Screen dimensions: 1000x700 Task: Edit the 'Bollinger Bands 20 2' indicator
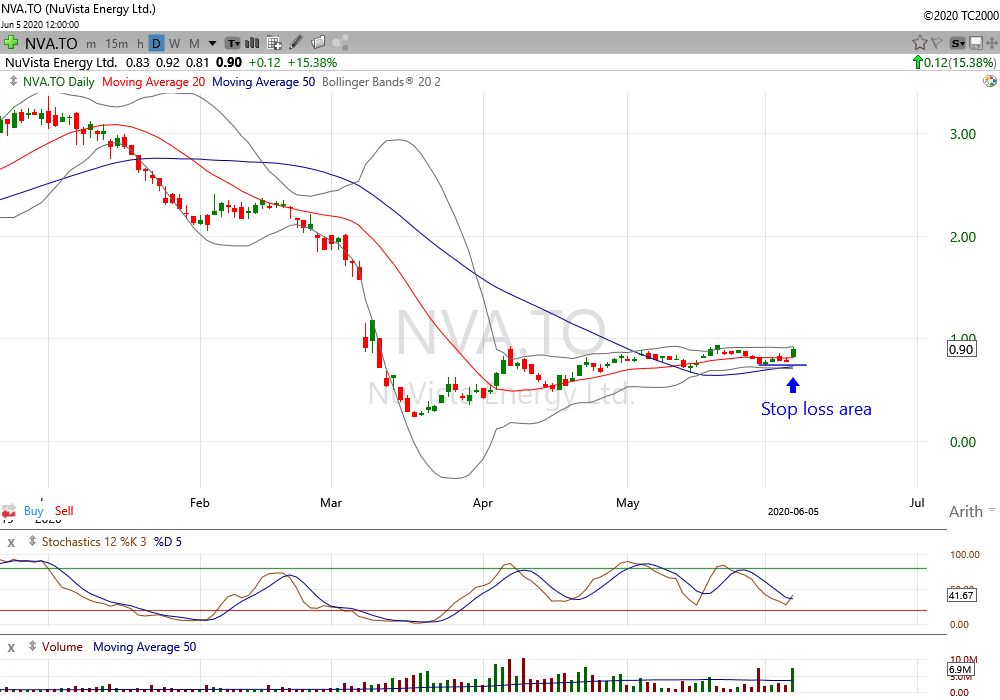click(x=381, y=82)
